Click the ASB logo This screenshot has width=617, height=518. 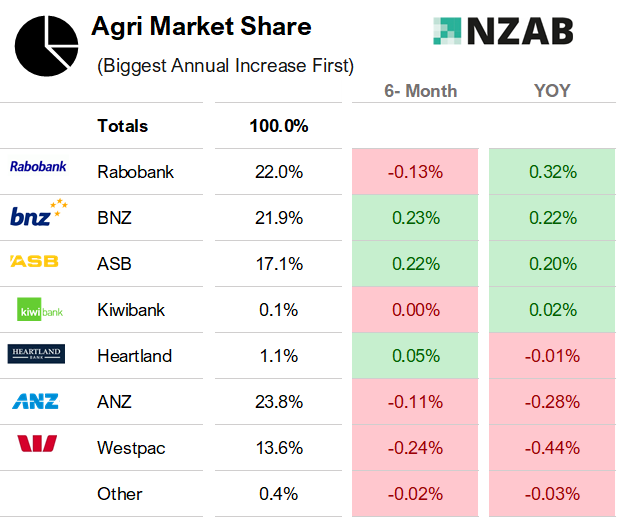[35, 262]
